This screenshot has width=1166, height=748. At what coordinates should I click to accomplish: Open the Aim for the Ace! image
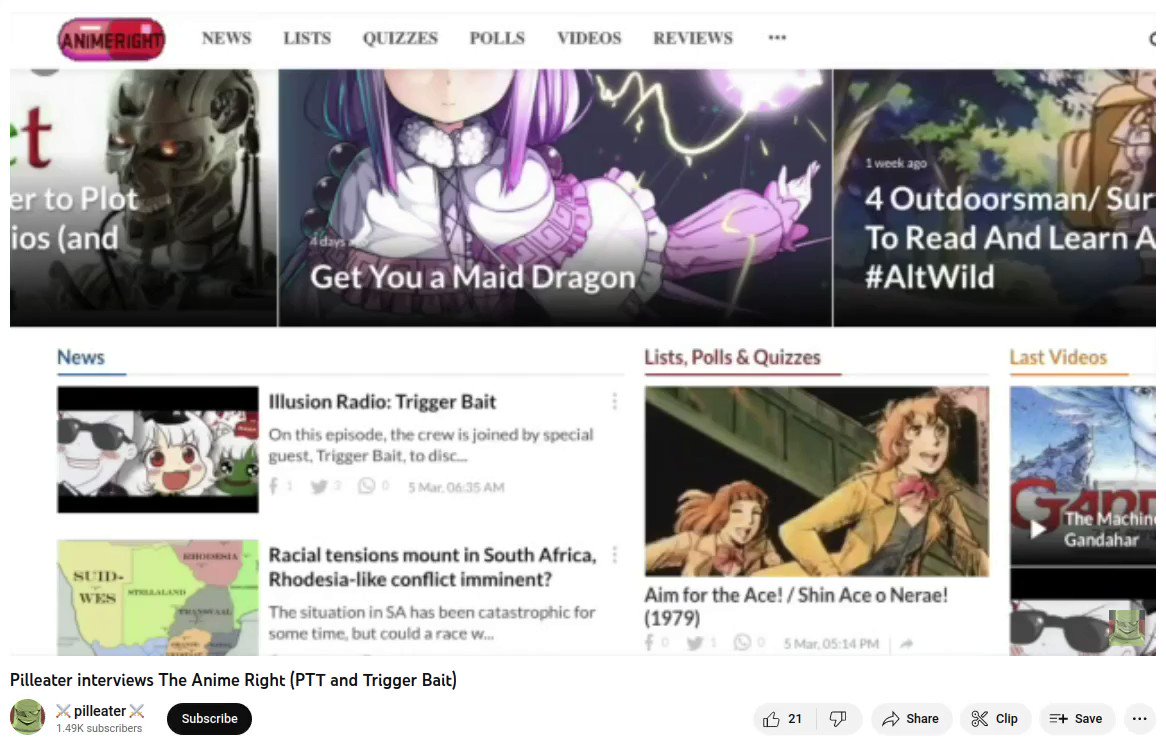pyautogui.click(x=817, y=482)
